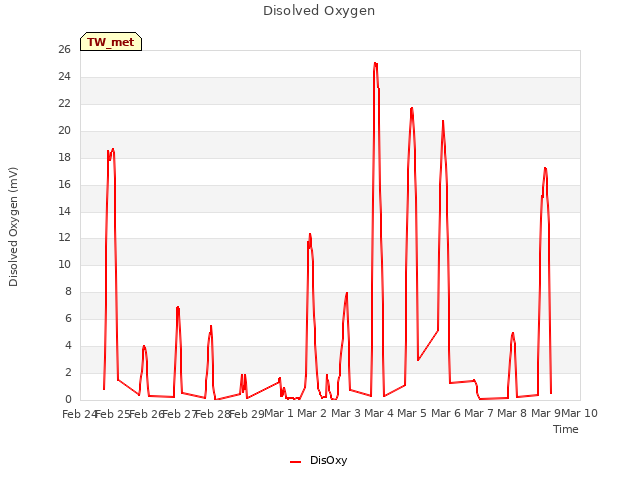Click the red DisOxy legend swatch

point(295,462)
